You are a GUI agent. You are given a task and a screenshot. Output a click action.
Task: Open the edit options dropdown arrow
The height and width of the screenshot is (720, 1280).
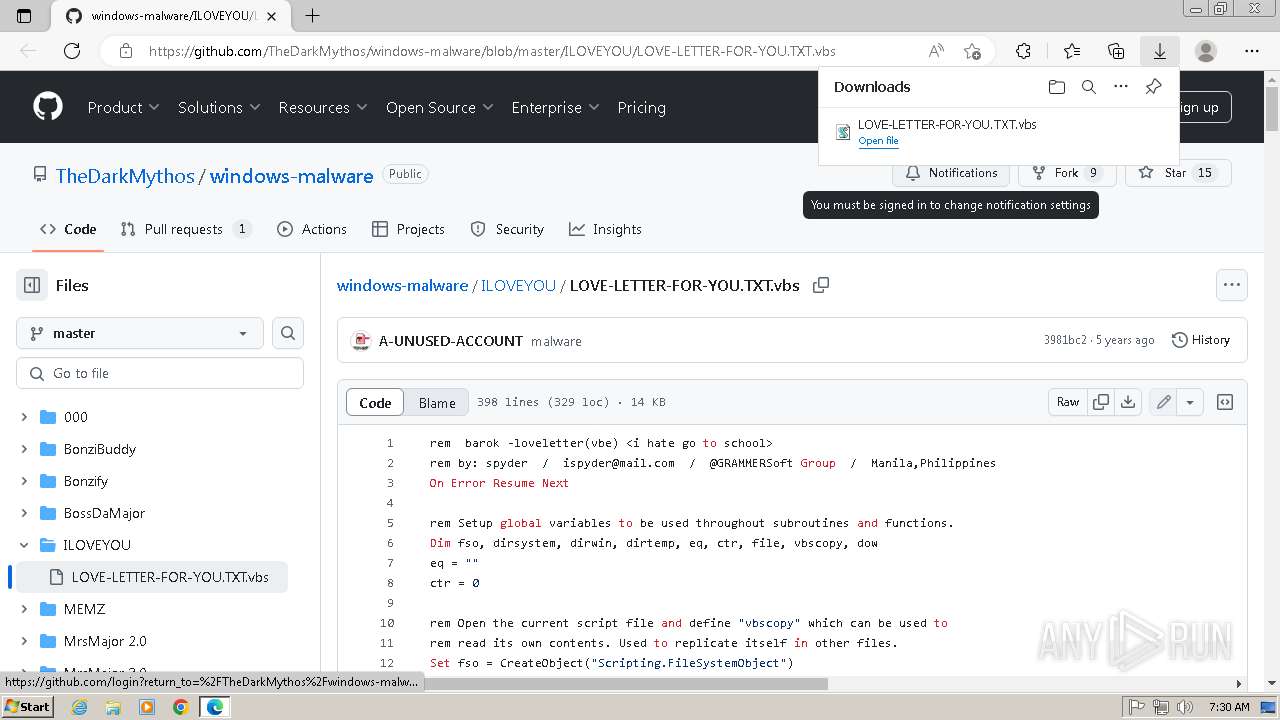[x=1190, y=402]
